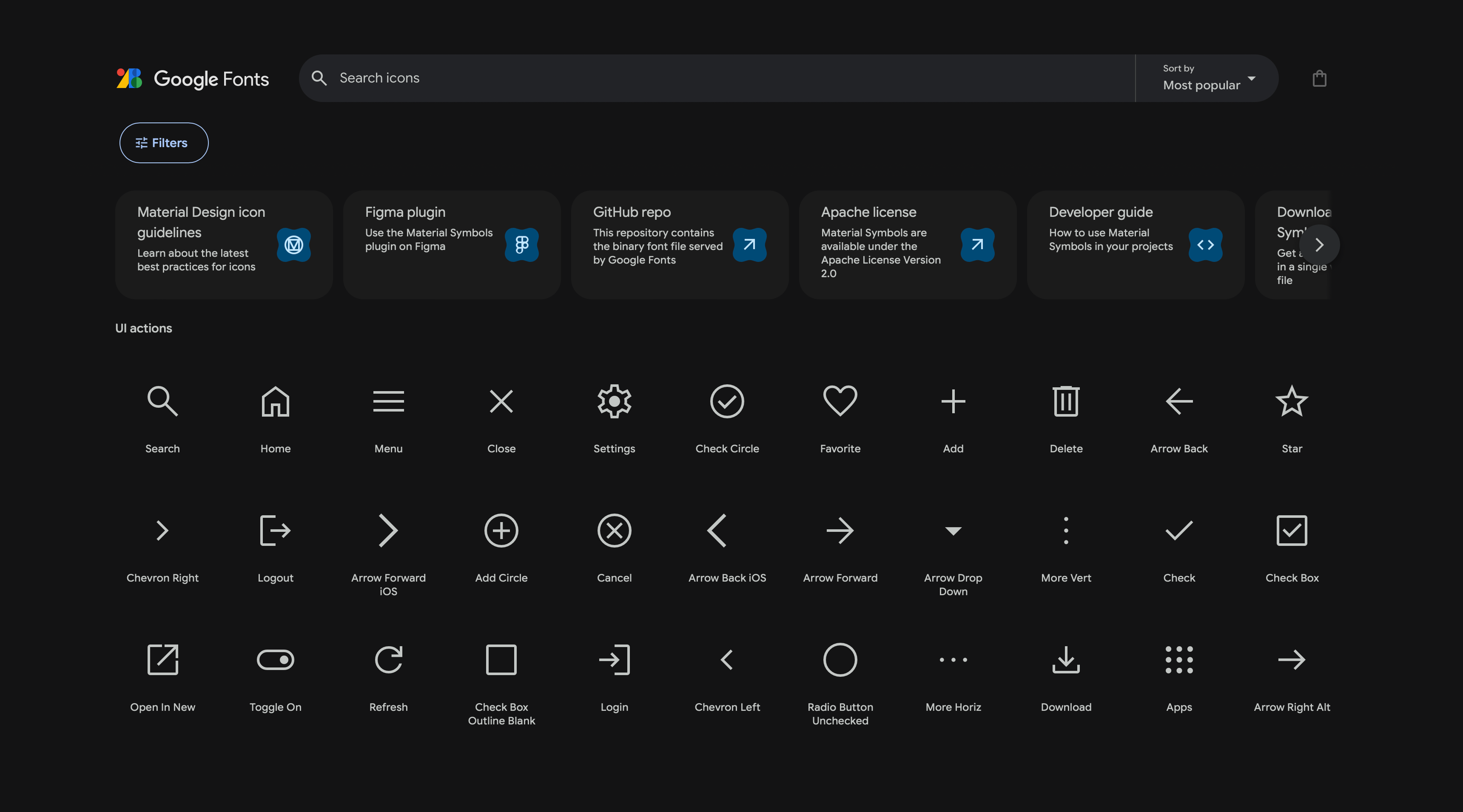Open the Figma plugin card
Screen dimensions: 1463x812
(x=452, y=245)
